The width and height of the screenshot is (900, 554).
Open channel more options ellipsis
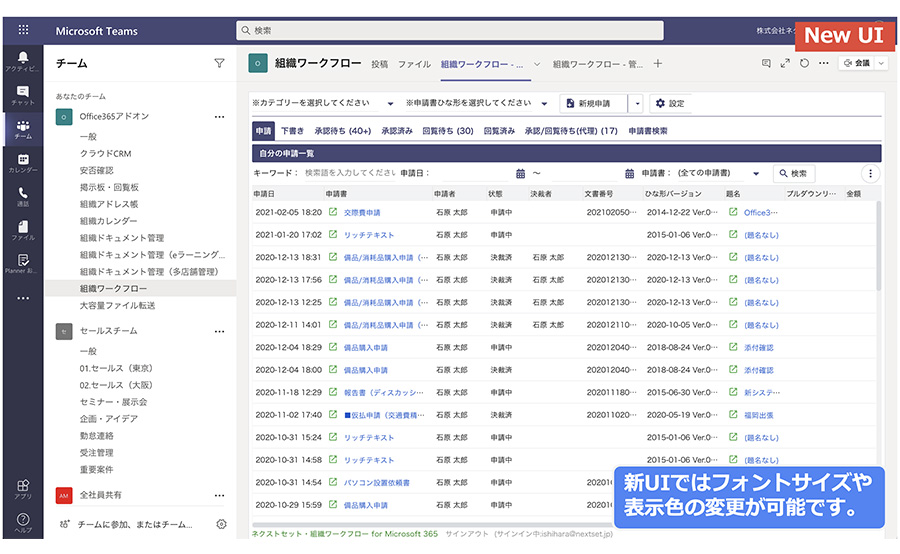(x=824, y=63)
